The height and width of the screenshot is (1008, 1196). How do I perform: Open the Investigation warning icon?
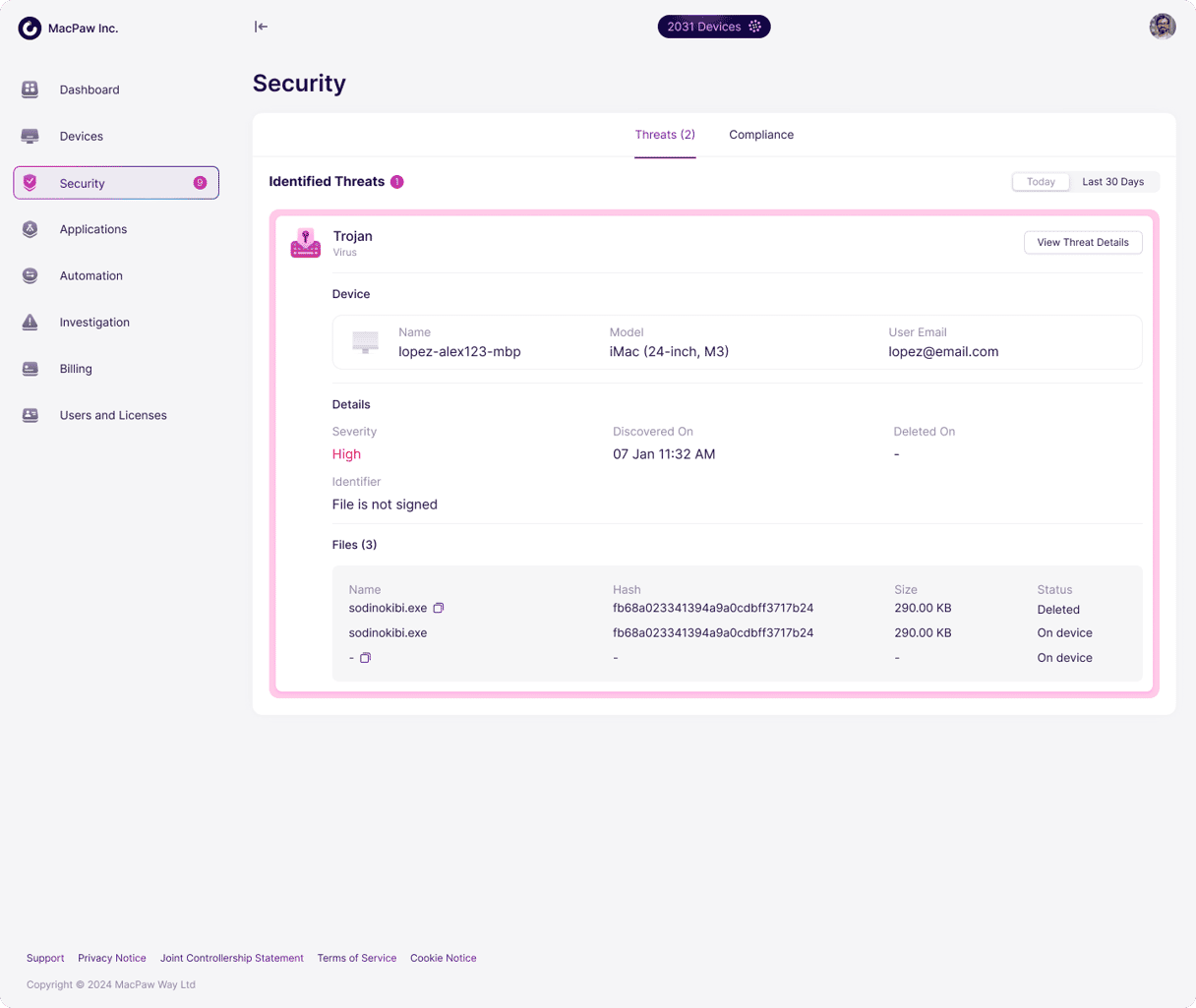(x=30, y=322)
